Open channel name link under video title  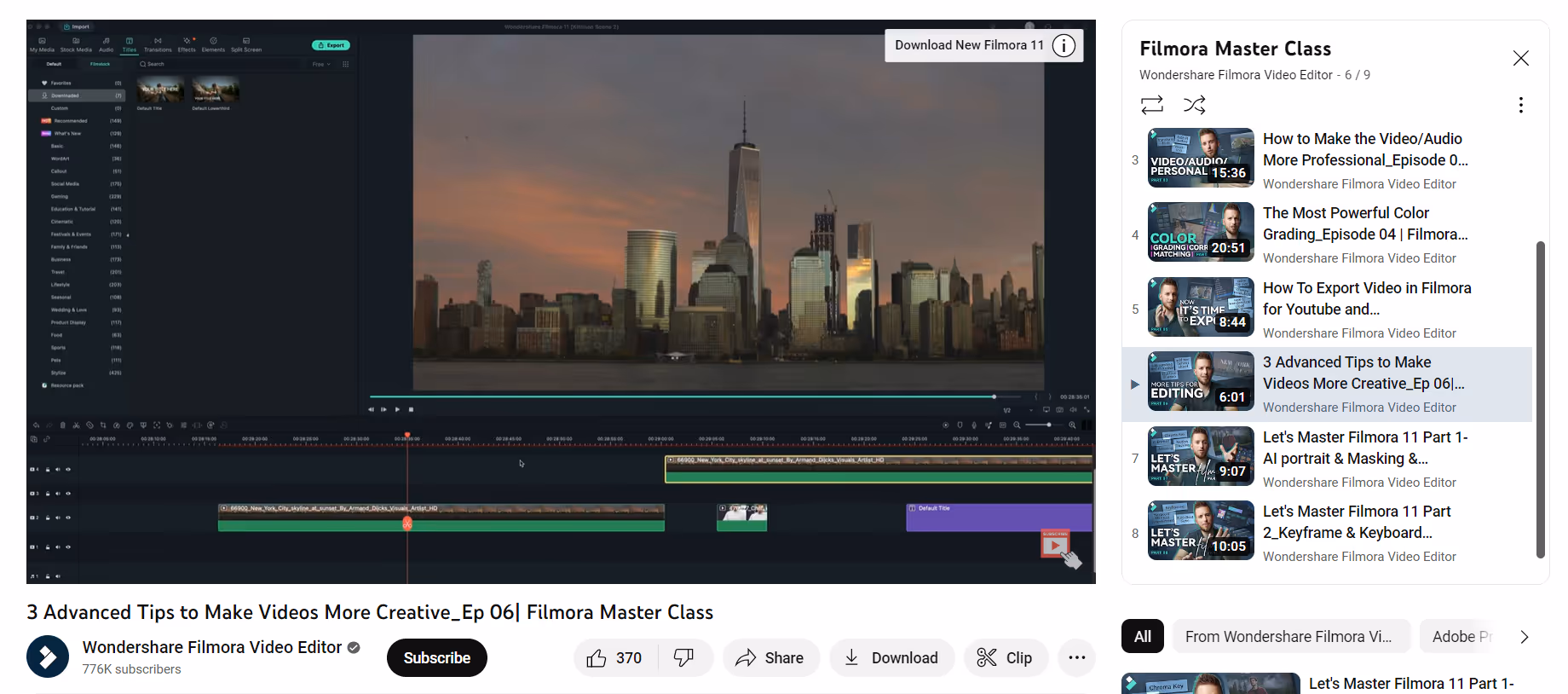pos(212,647)
